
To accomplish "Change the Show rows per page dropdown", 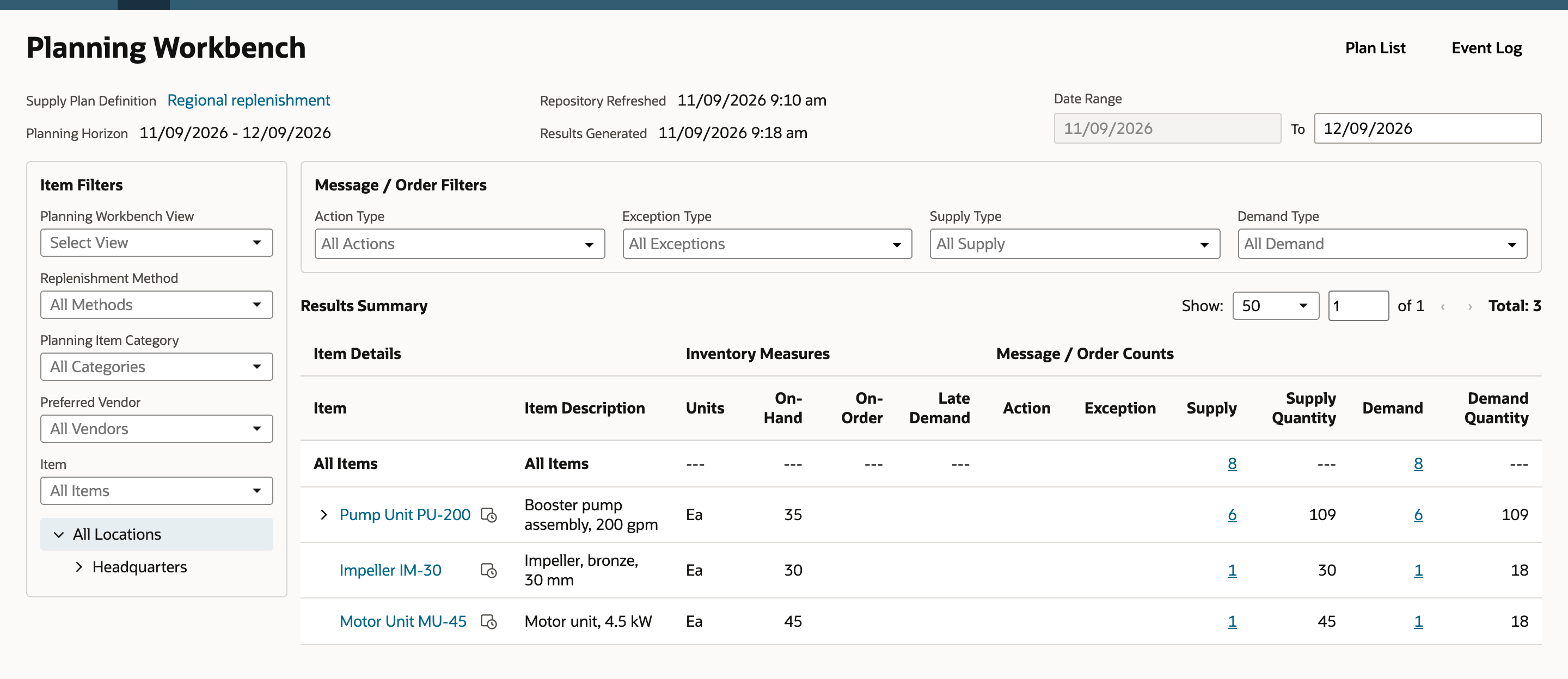I will (1276, 306).
